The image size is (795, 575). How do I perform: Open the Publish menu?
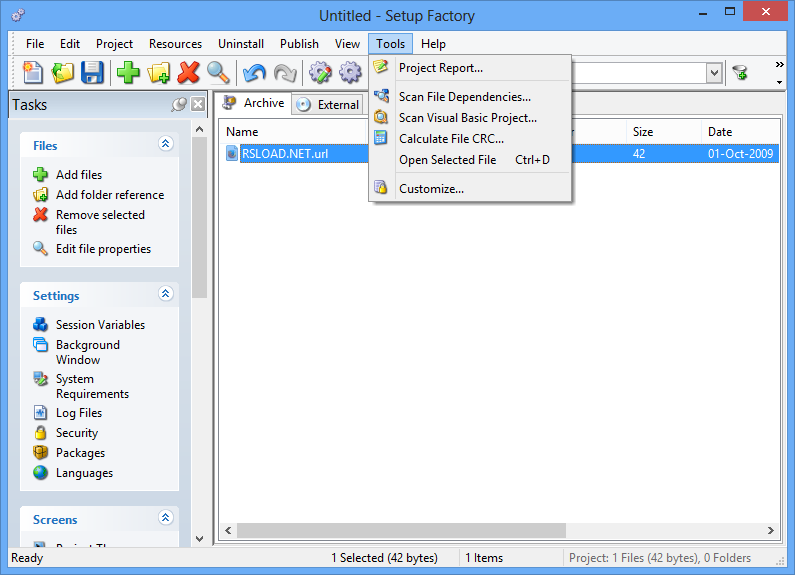coord(299,44)
